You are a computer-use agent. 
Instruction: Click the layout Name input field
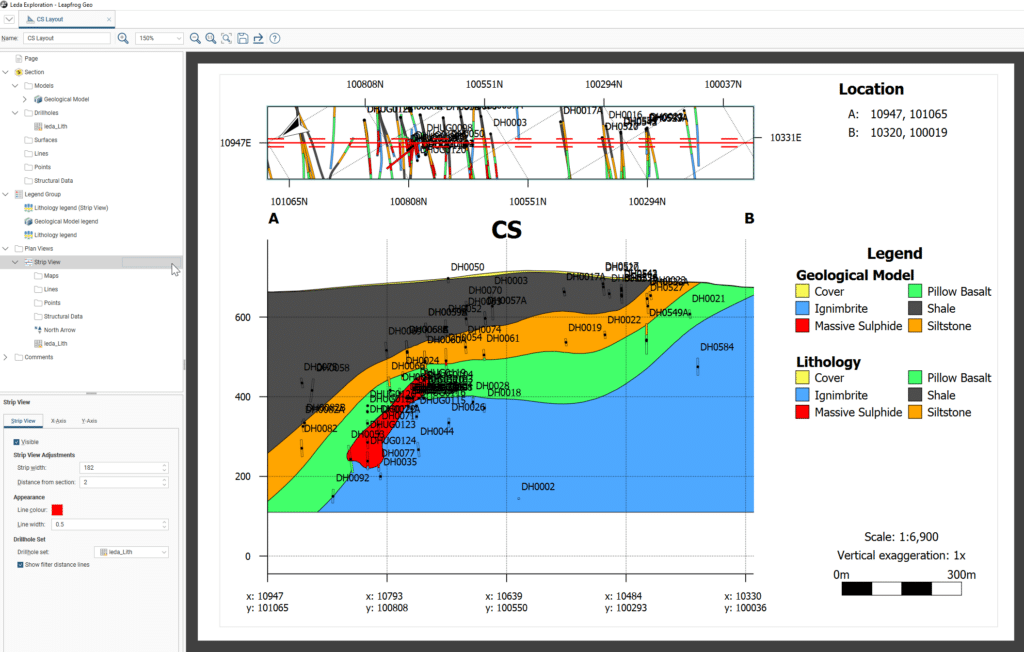[67, 38]
